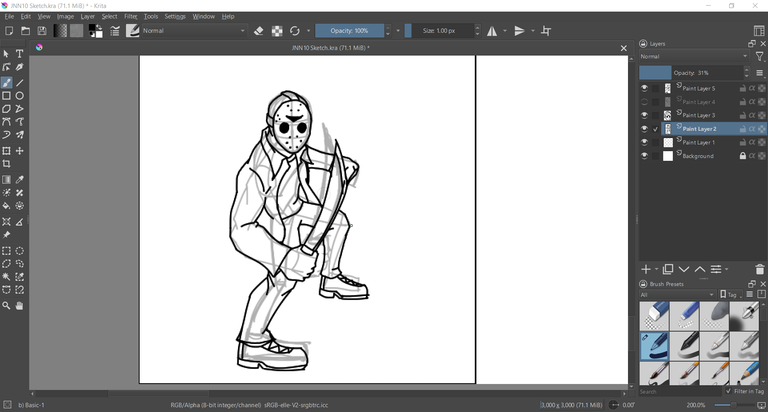This screenshot has width=768, height=412.
Task: Delete the layer with trash icon
Action: click(x=760, y=269)
